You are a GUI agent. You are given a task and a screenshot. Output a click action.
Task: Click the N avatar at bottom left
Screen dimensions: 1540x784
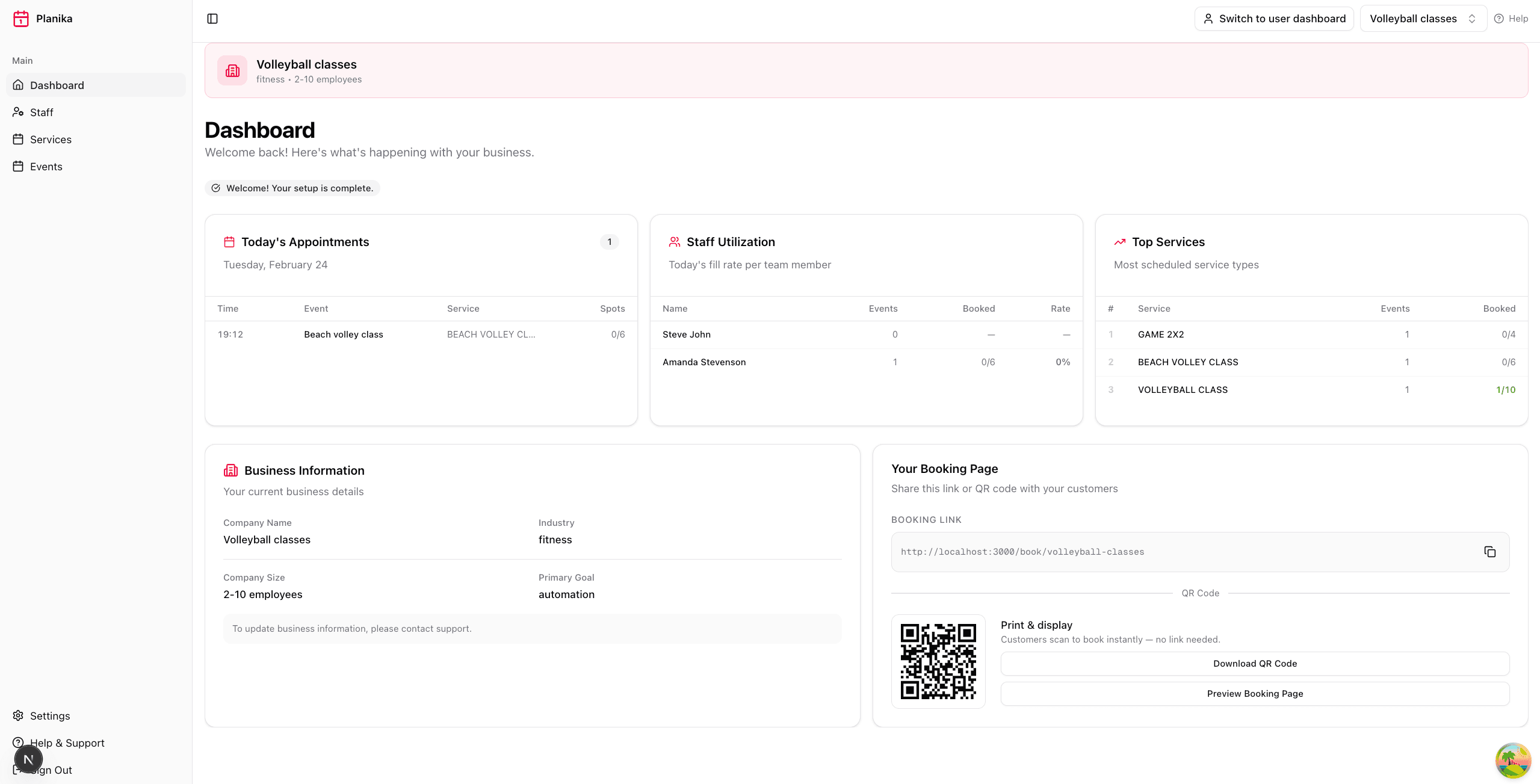(28, 759)
